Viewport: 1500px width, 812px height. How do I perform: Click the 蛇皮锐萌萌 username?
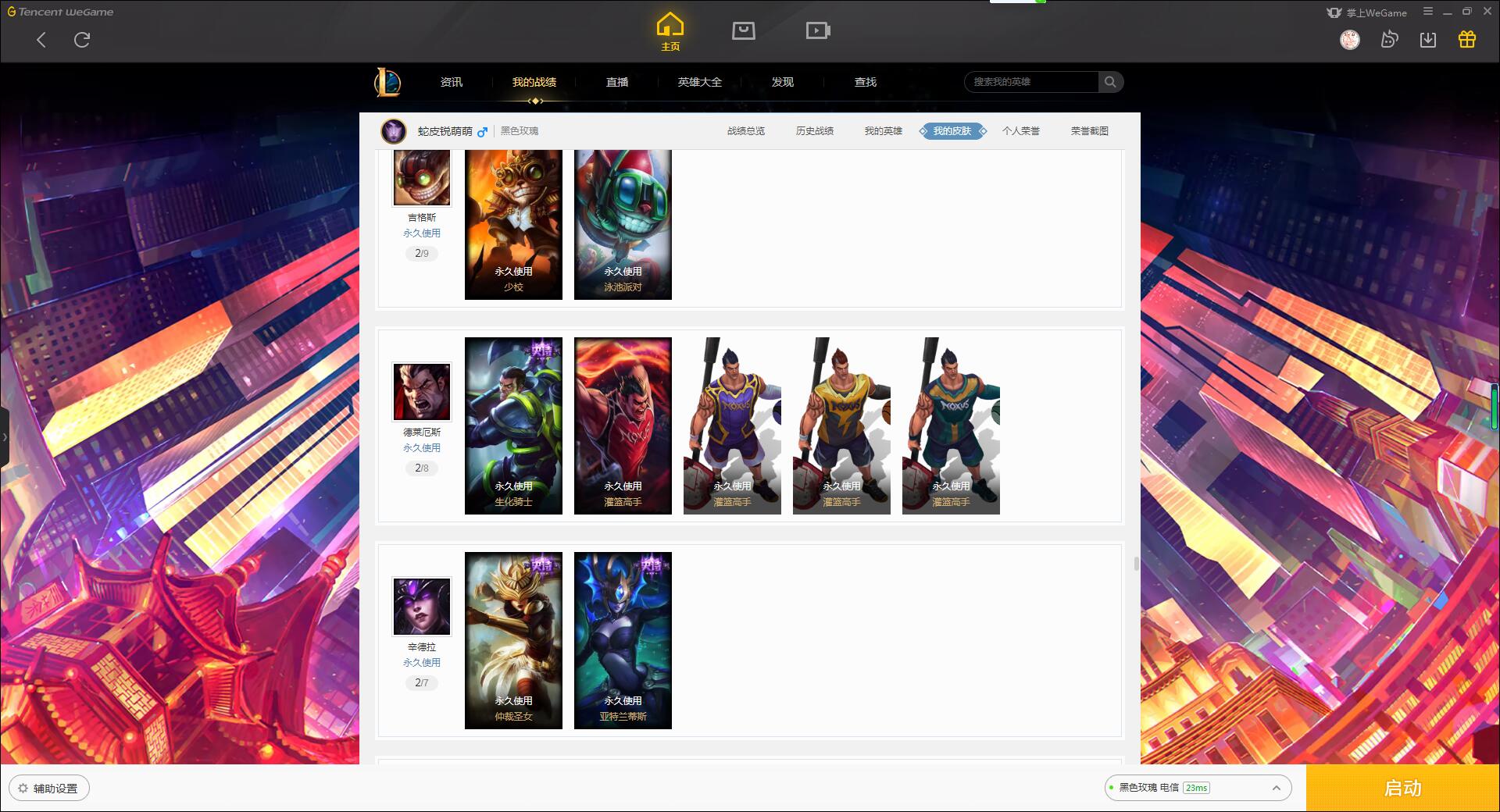pyautogui.click(x=445, y=131)
